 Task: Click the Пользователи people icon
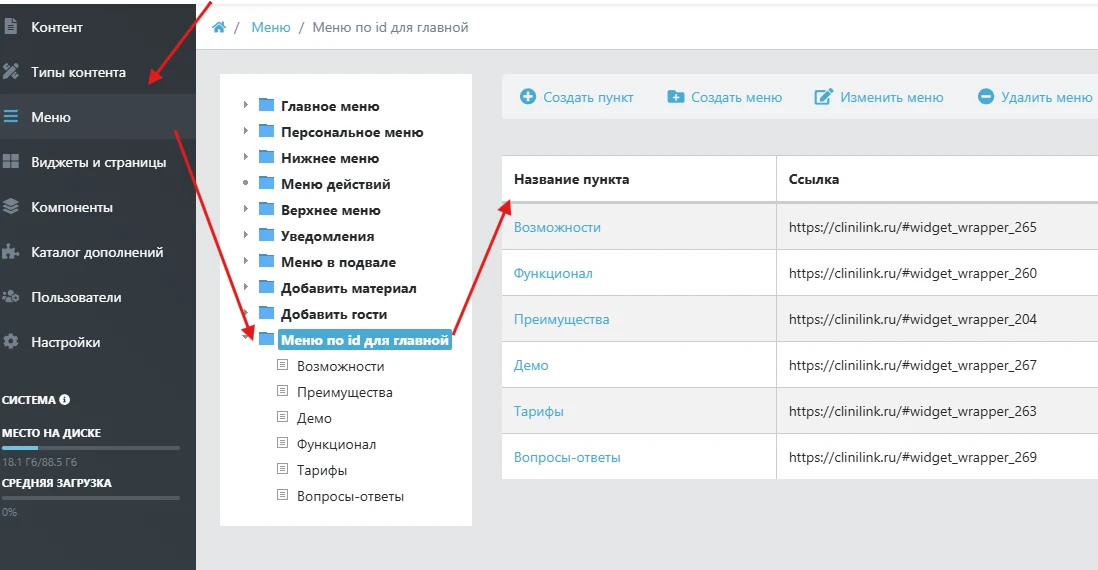pos(11,297)
